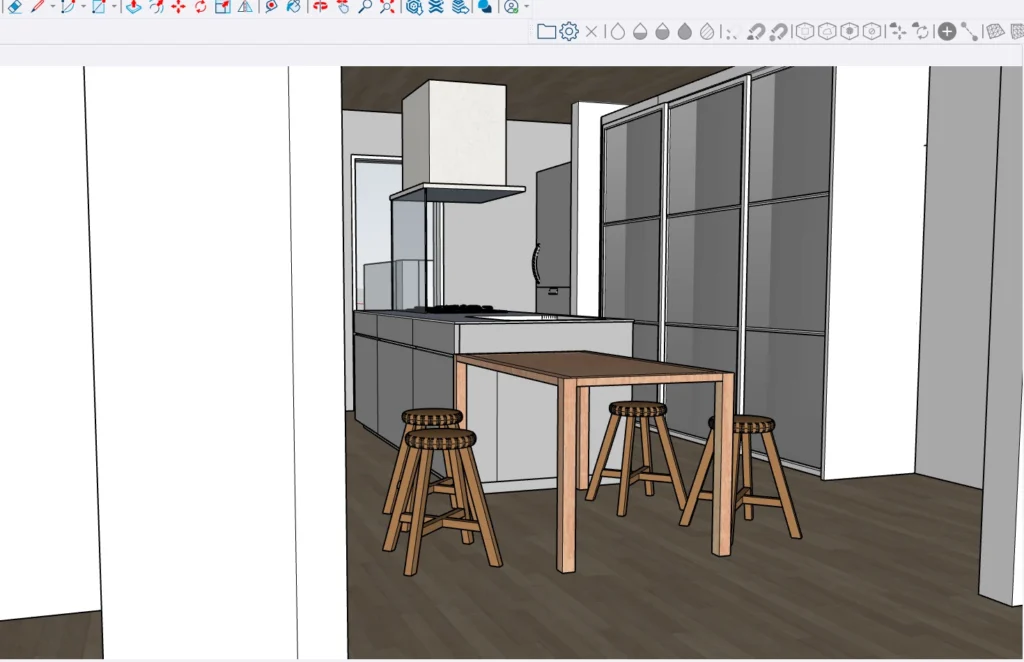The width and height of the screenshot is (1024, 662).
Task: Click the hexagon box with crossed circle icon
Action: pyautogui.click(x=871, y=31)
